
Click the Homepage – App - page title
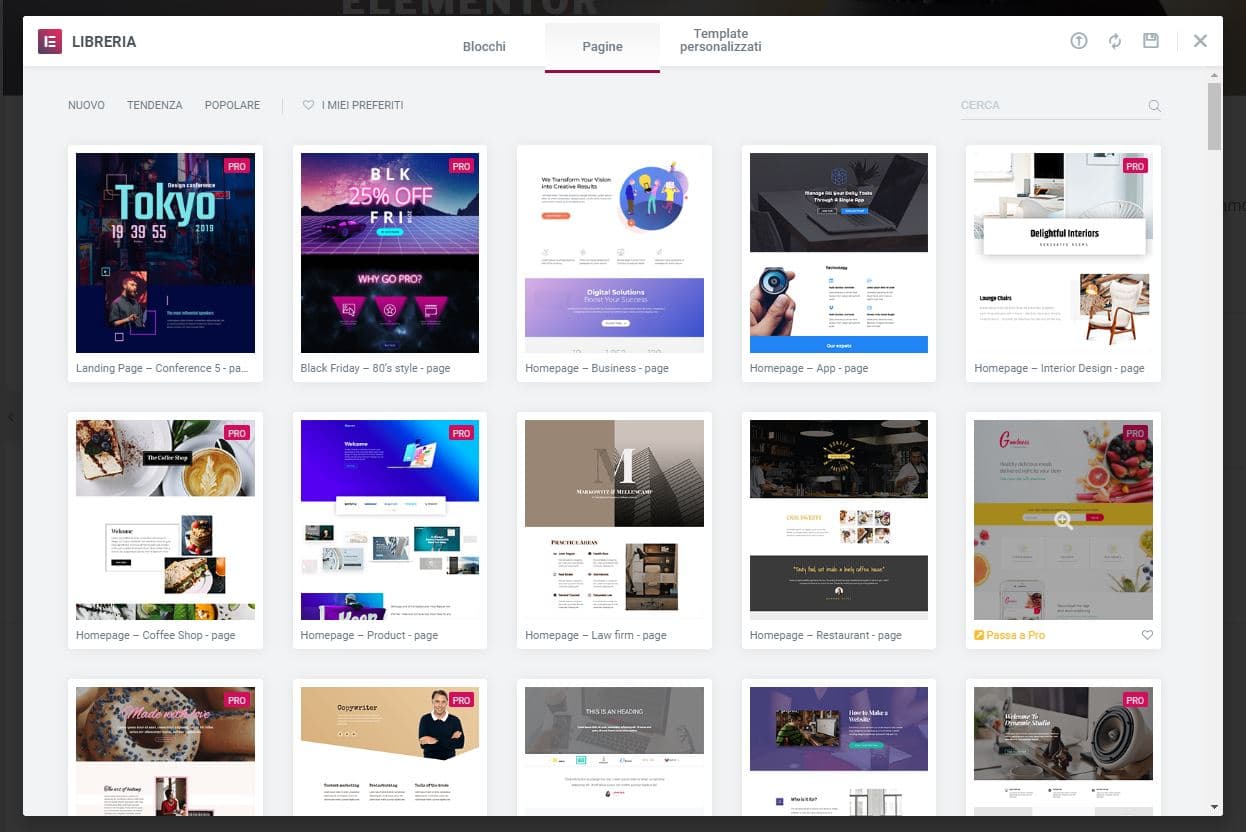coord(809,368)
